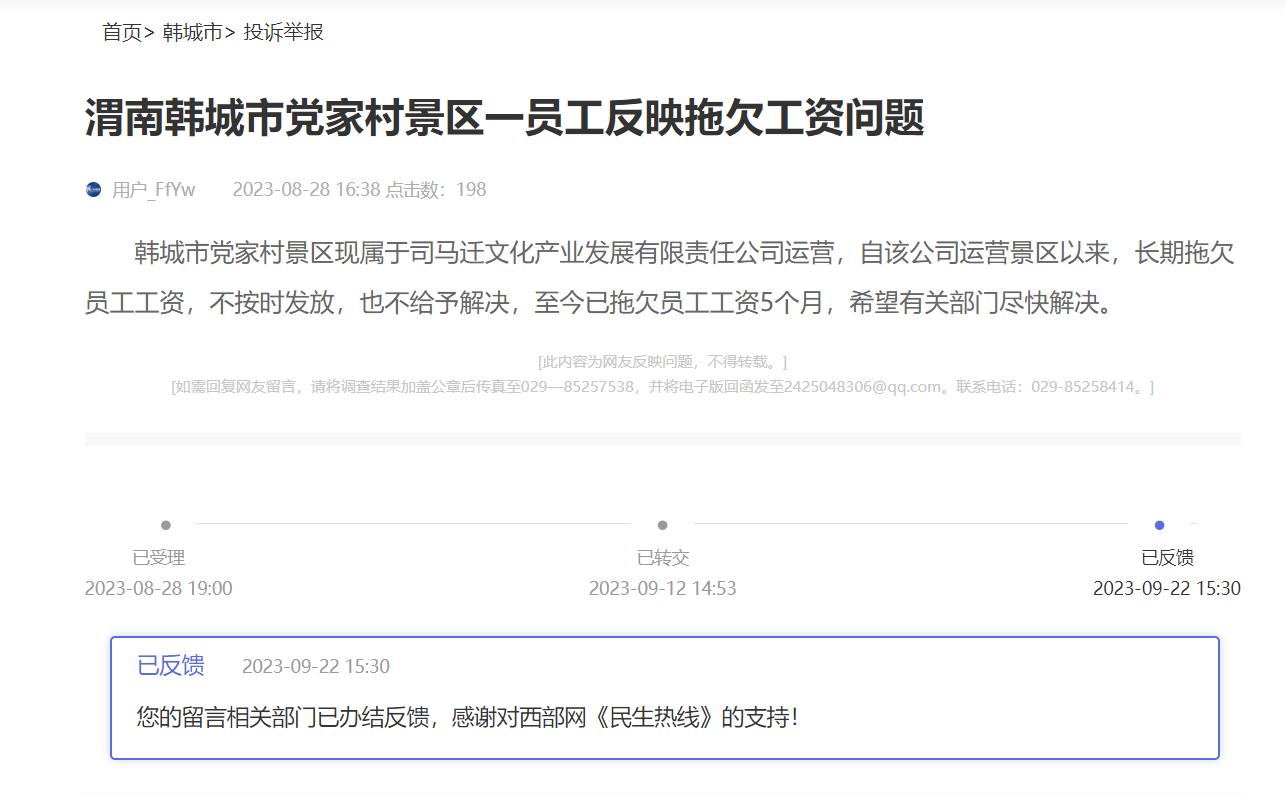The height and width of the screenshot is (794, 1285).
Task: Click the user avatar icon beside 用户_FfYw
Action: pos(94,189)
